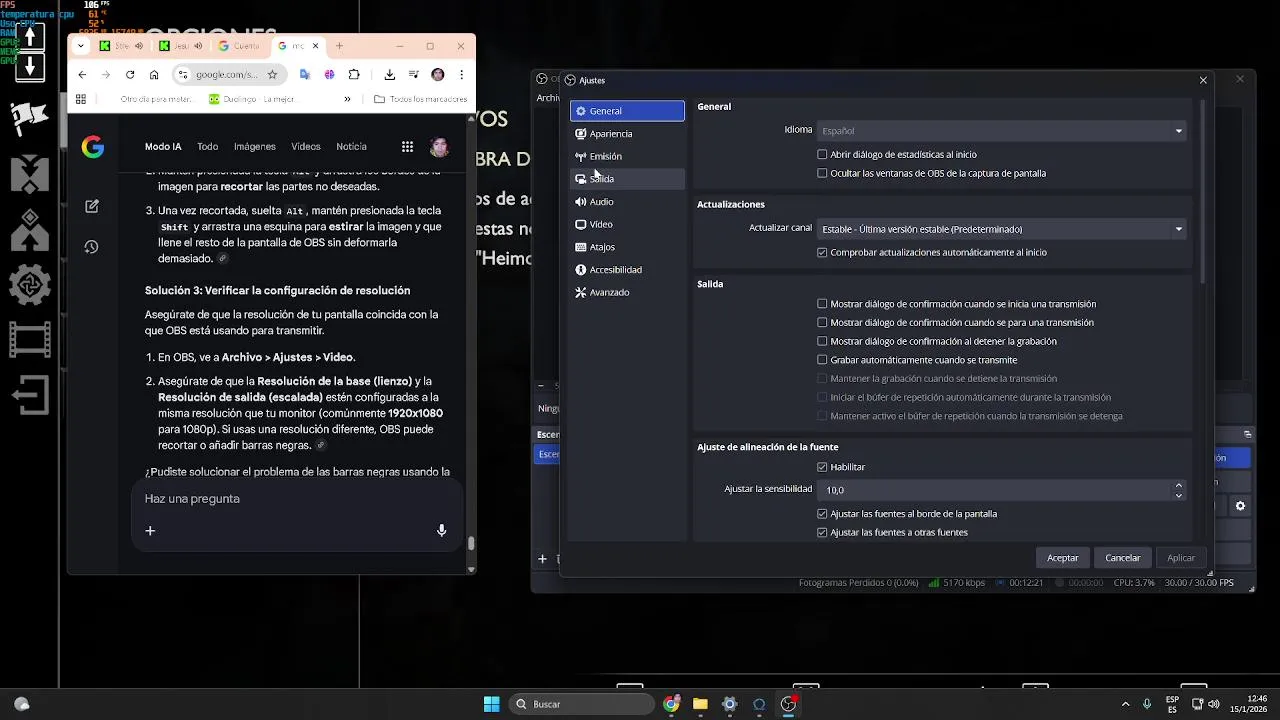Click Aceptar button in Ajustes
Viewport: 1280px width, 720px height.
pyautogui.click(x=1063, y=558)
